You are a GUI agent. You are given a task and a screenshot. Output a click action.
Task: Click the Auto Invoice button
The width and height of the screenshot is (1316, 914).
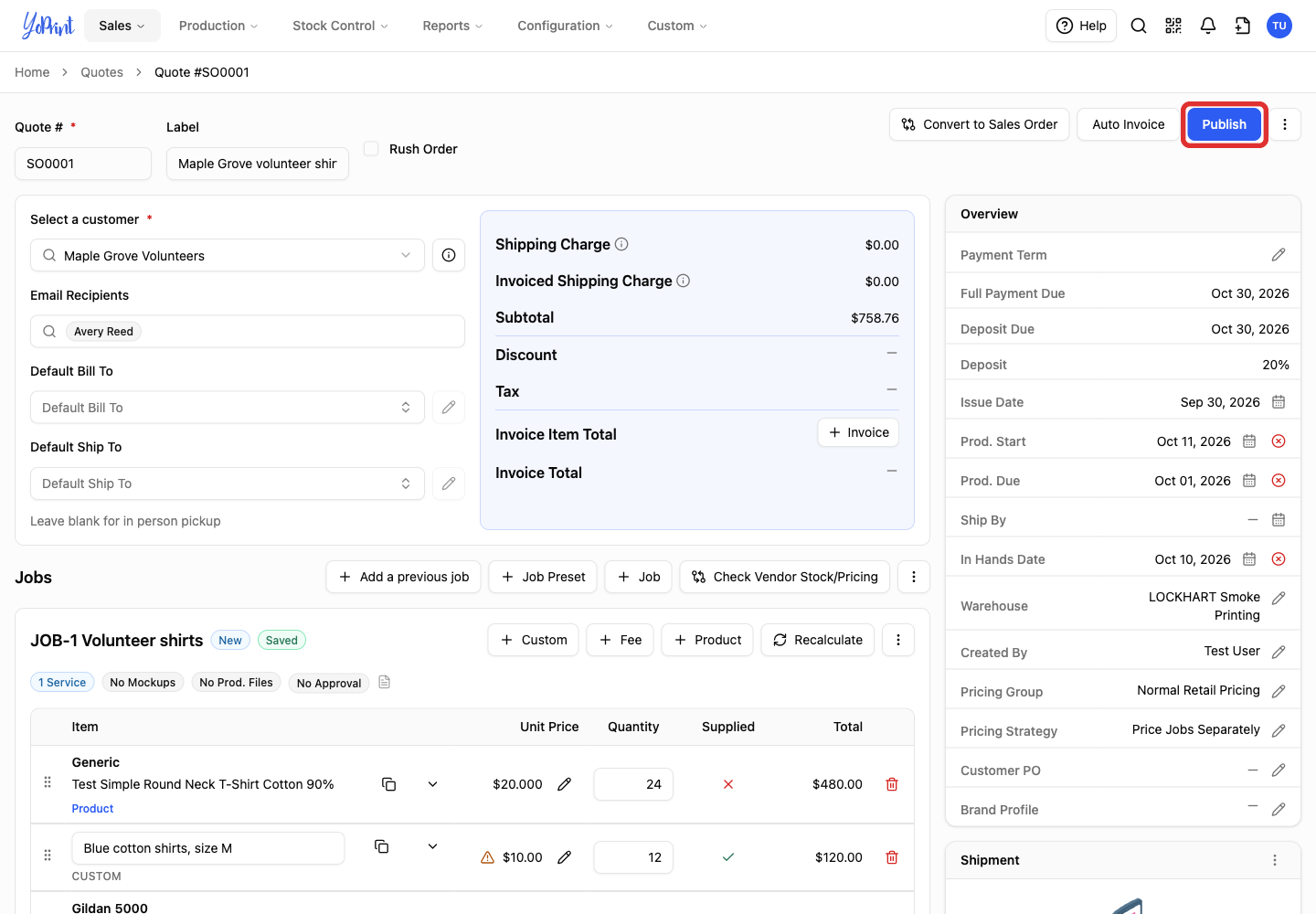pyautogui.click(x=1129, y=124)
